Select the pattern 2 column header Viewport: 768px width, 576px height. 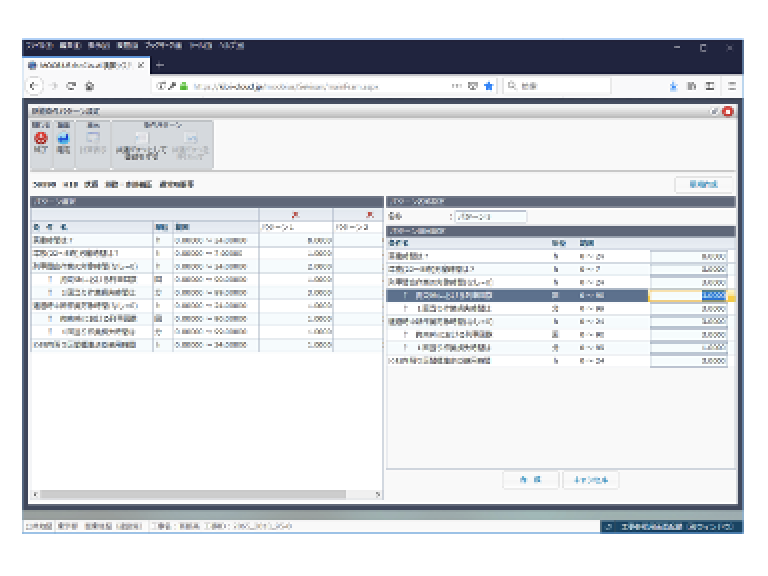coord(358,227)
